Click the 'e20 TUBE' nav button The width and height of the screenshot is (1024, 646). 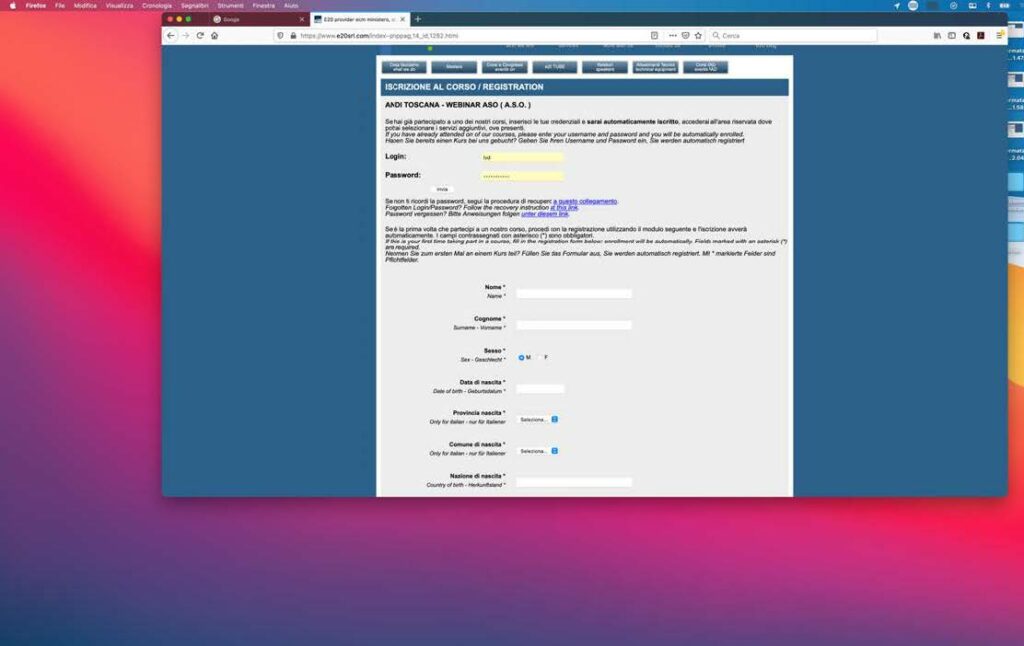[554, 67]
